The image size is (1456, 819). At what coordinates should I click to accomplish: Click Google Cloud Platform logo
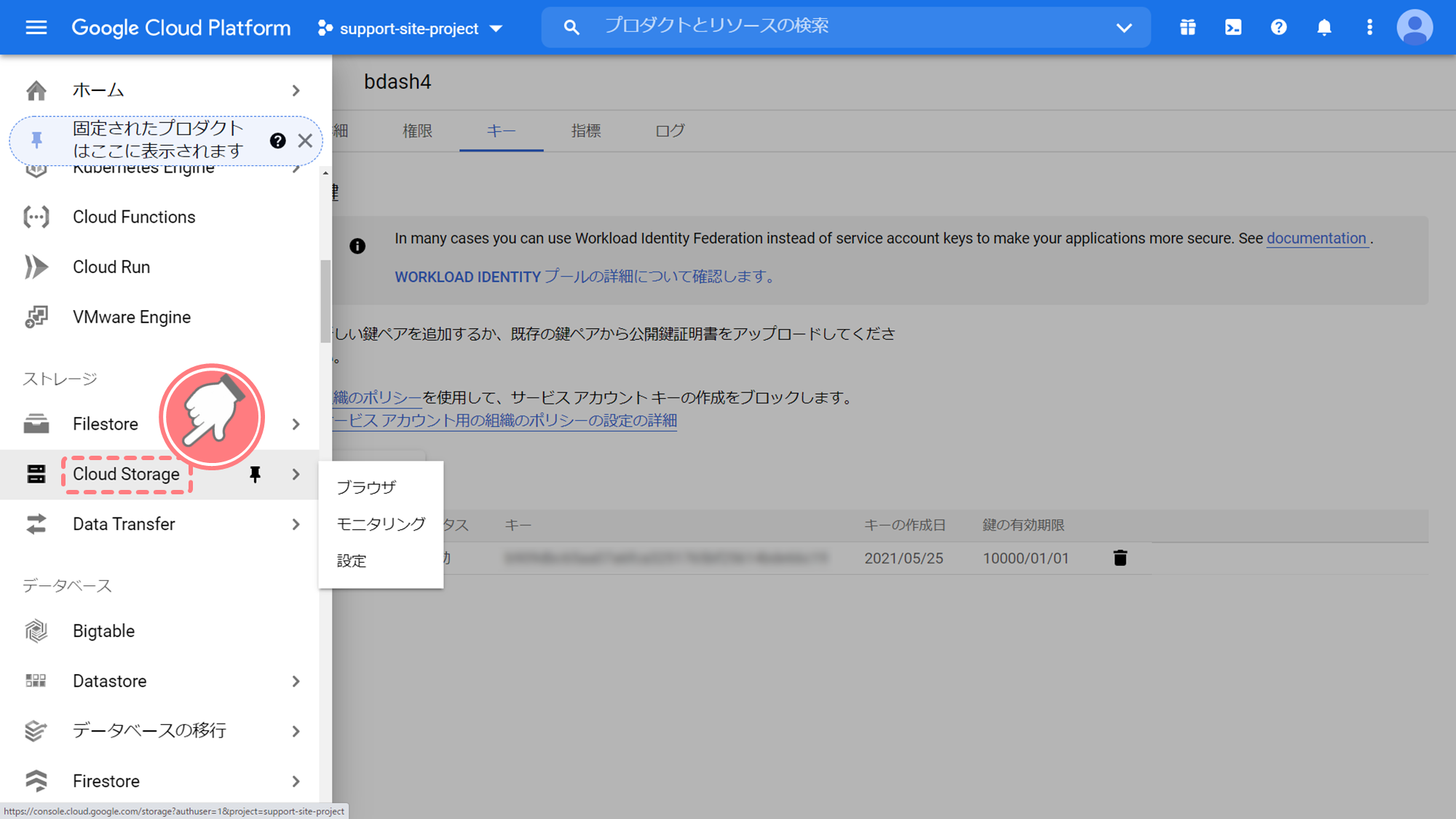click(181, 28)
